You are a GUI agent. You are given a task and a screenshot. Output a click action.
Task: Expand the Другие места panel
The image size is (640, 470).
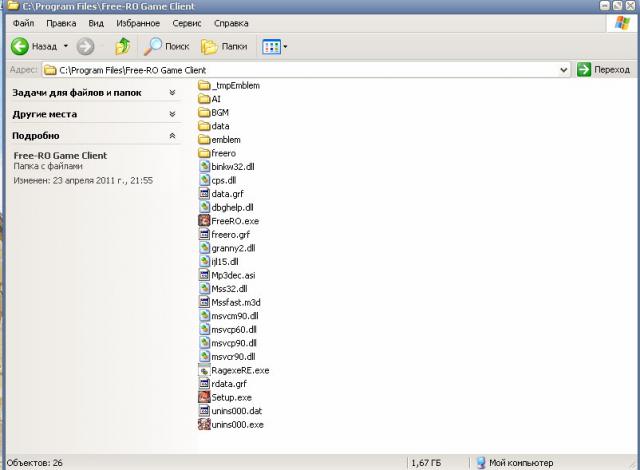click(172, 114)
